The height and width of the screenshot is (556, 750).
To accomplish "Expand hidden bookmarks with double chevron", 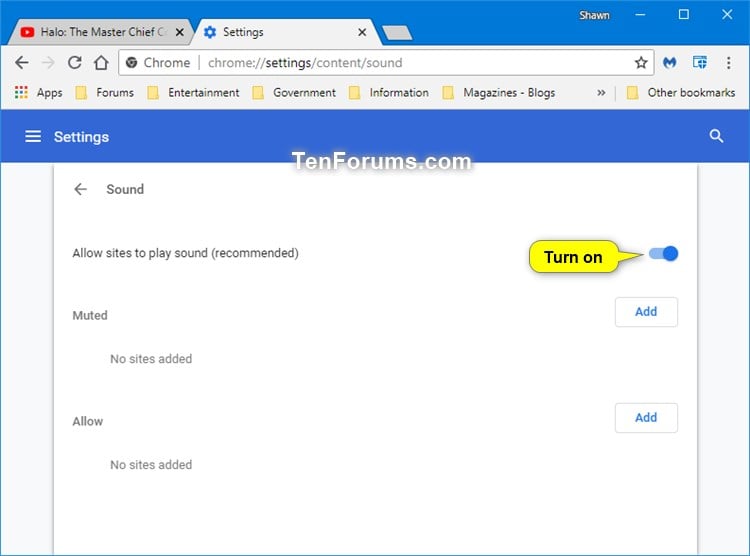I will tap(601, 92).
